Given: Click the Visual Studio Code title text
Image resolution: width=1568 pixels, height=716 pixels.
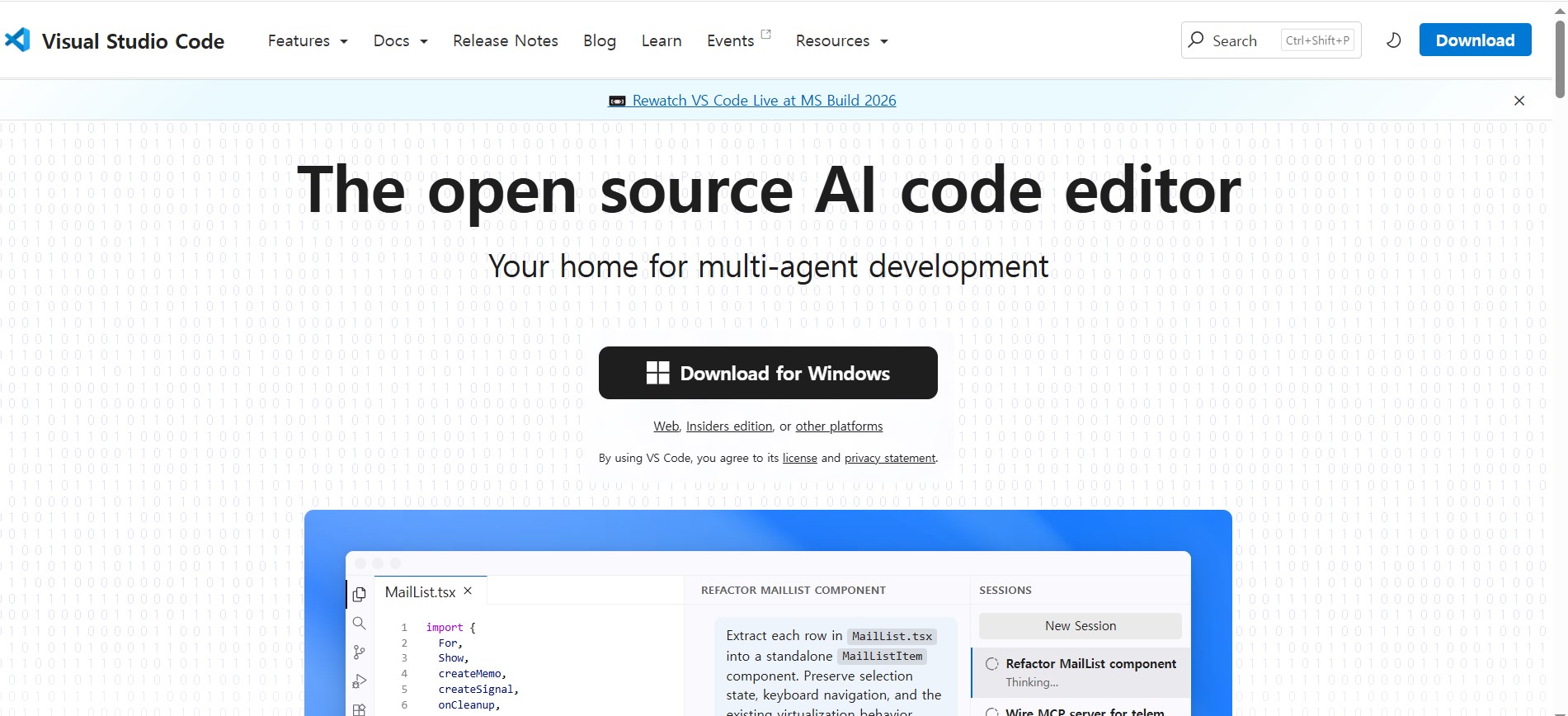Looking at the screenshot, I should tap(133, 41).
